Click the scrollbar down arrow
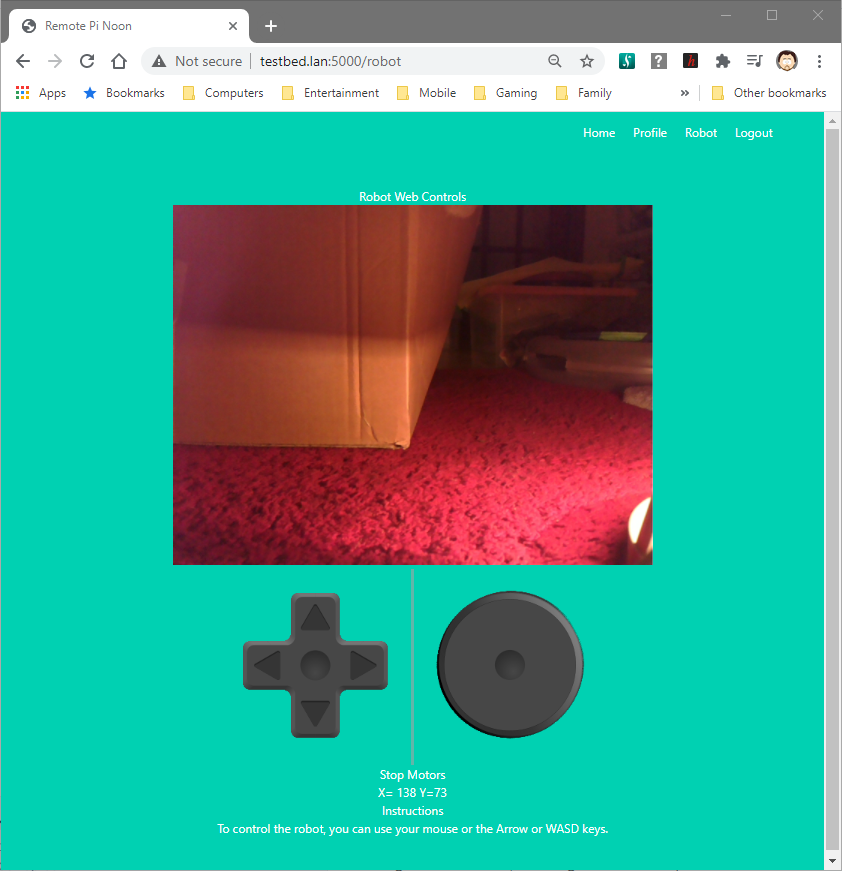The width and height of the screenshot is (842, 871). click(832, 860)
